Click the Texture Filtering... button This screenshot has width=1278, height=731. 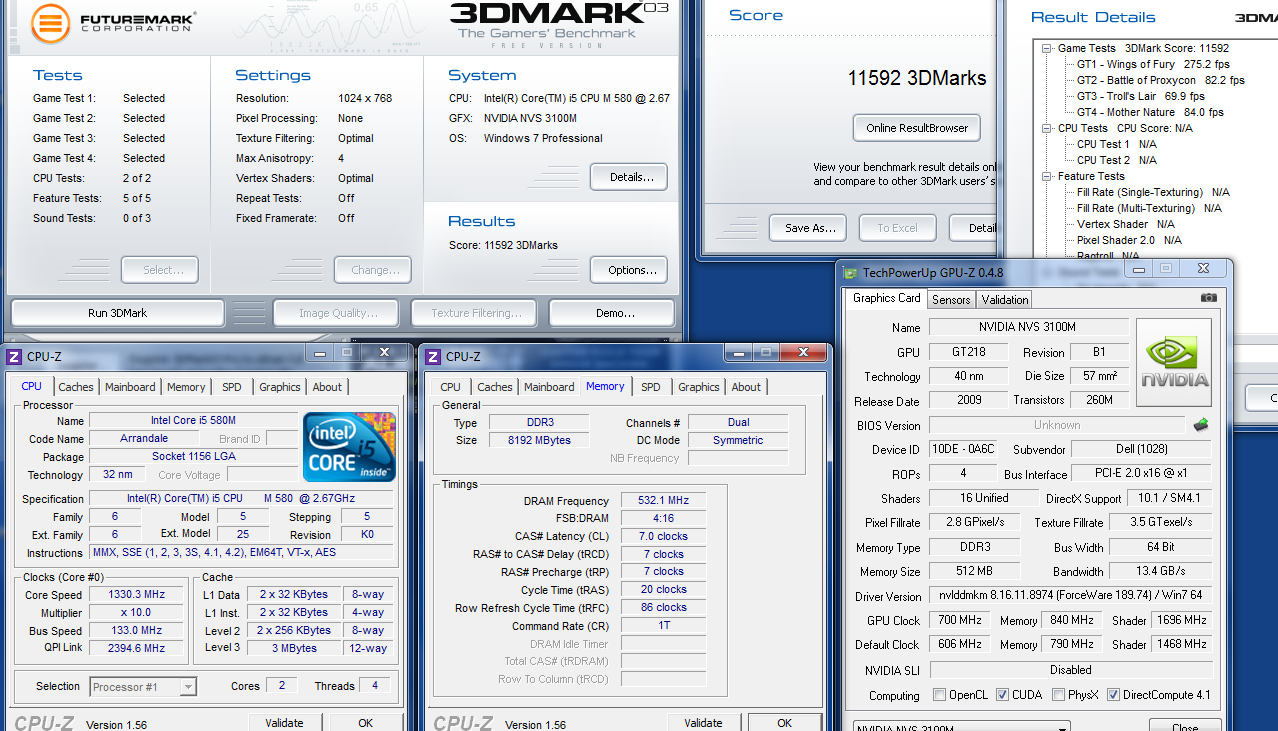point(476,313)
